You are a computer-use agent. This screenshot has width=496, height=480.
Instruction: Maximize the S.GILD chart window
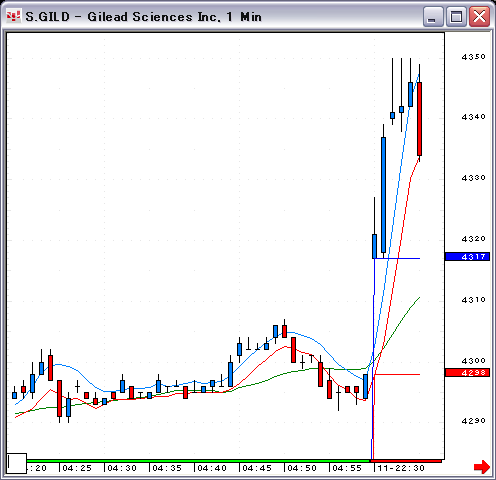pos(456,17)
